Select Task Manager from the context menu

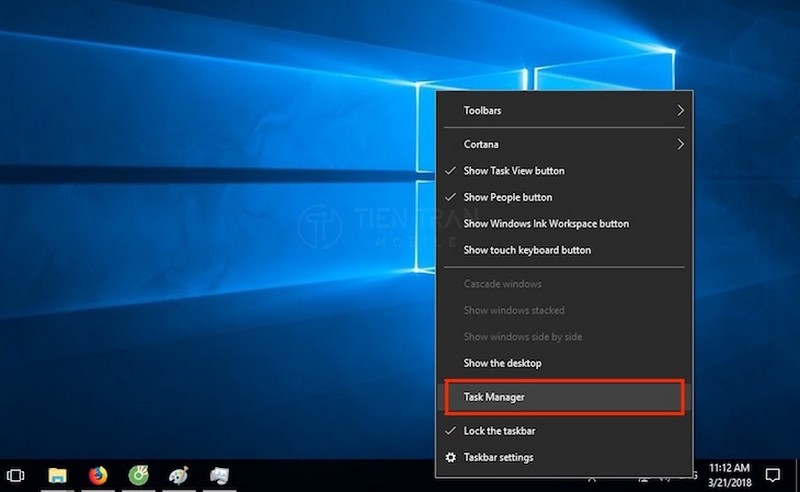point(494,397)
